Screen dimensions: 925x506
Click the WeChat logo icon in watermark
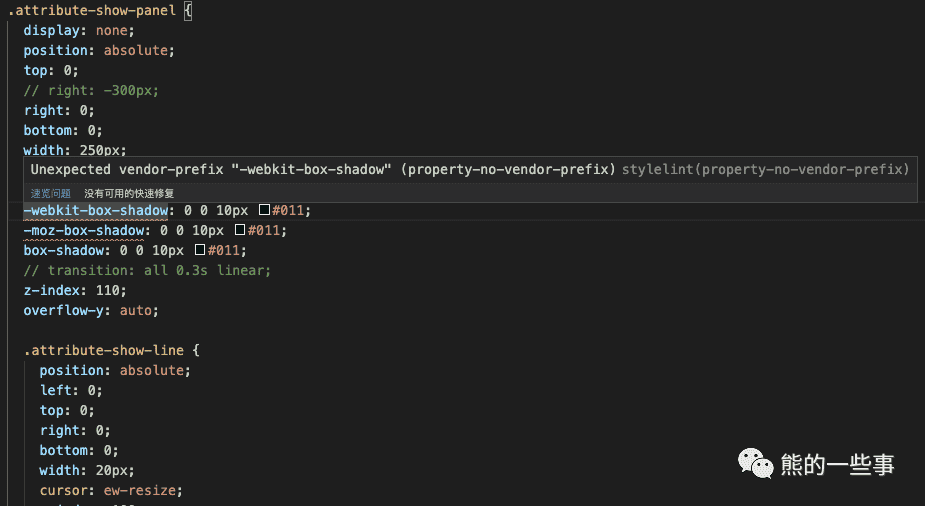pyautogui.click(x=755, y=463)
